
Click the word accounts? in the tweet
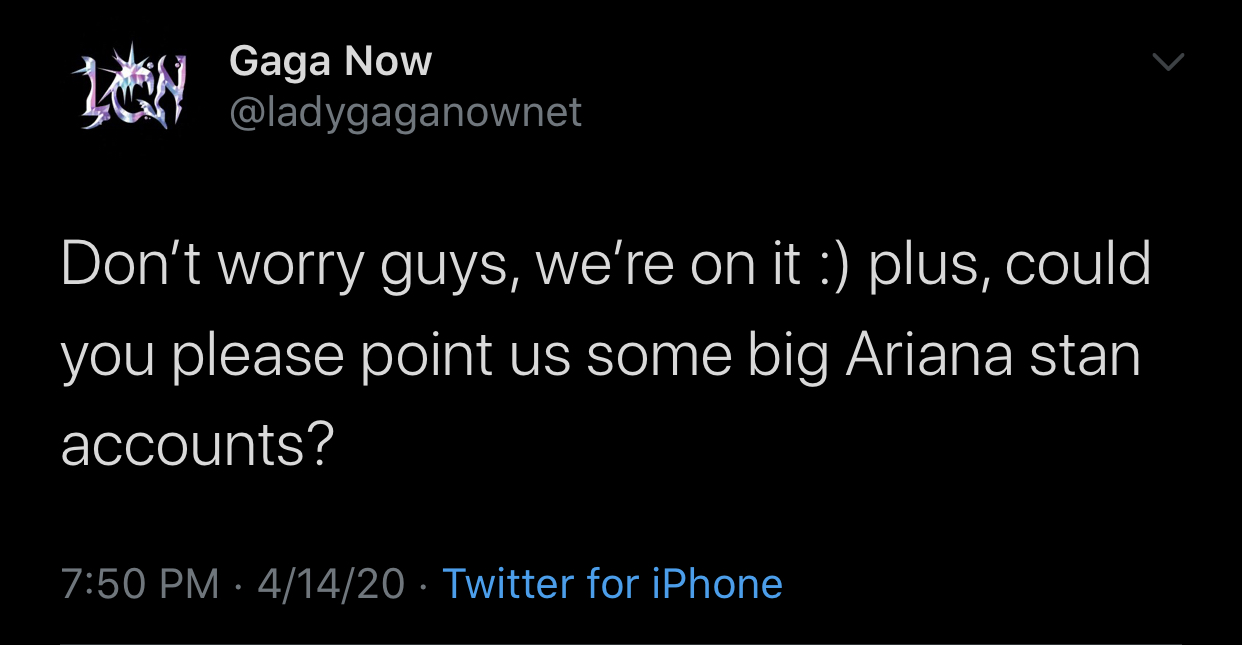196,446
